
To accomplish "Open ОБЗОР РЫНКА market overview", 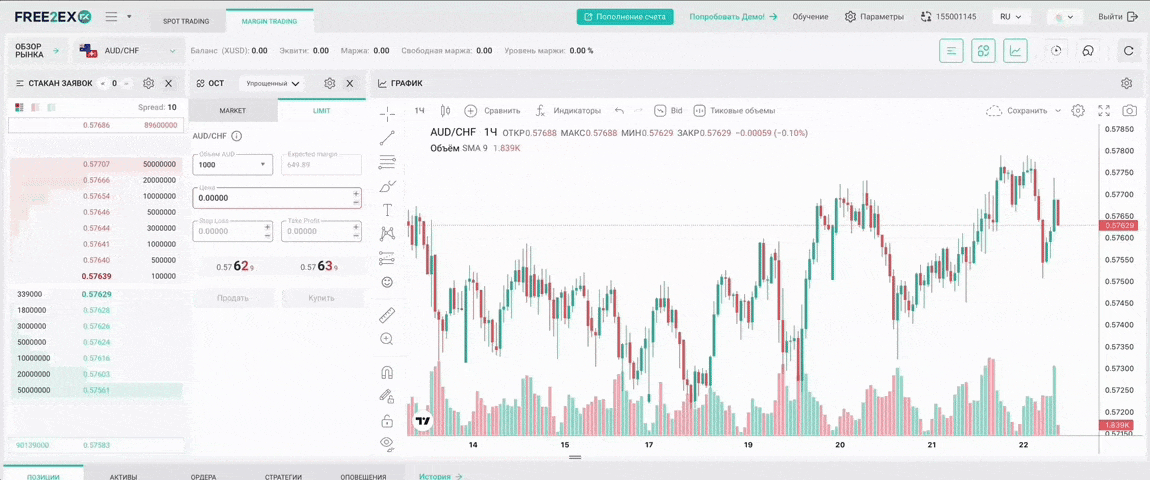I will 37,51.
